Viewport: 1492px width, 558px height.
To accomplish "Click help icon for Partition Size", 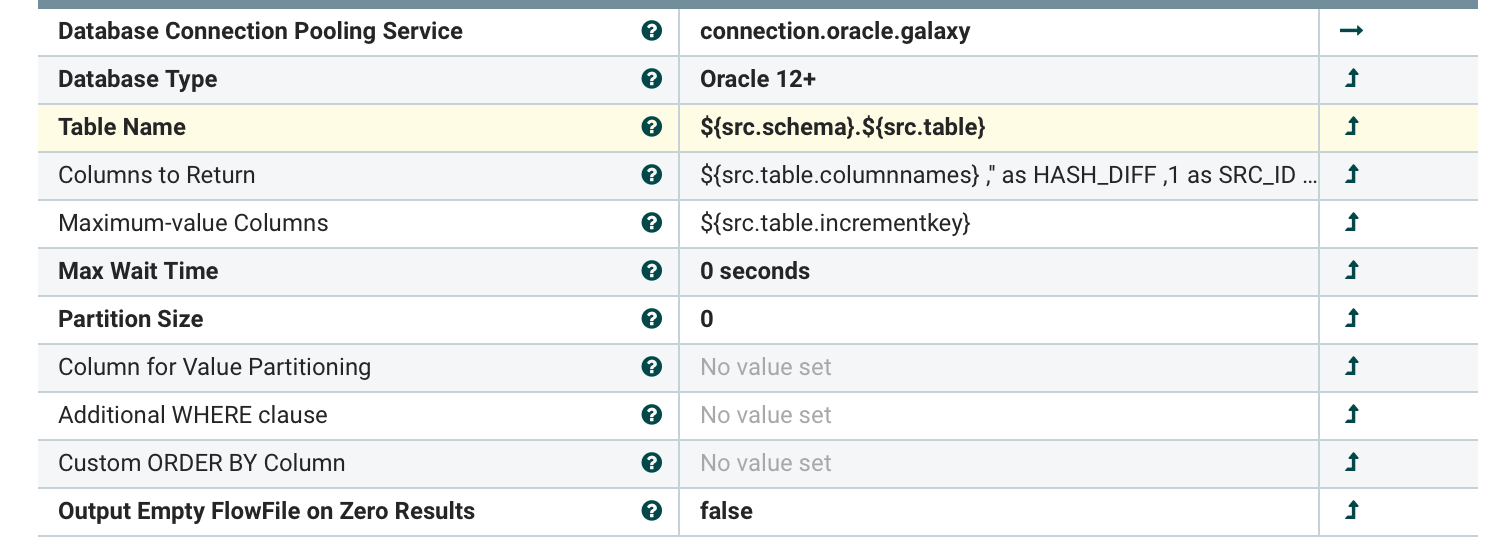I will coord(652,319).
